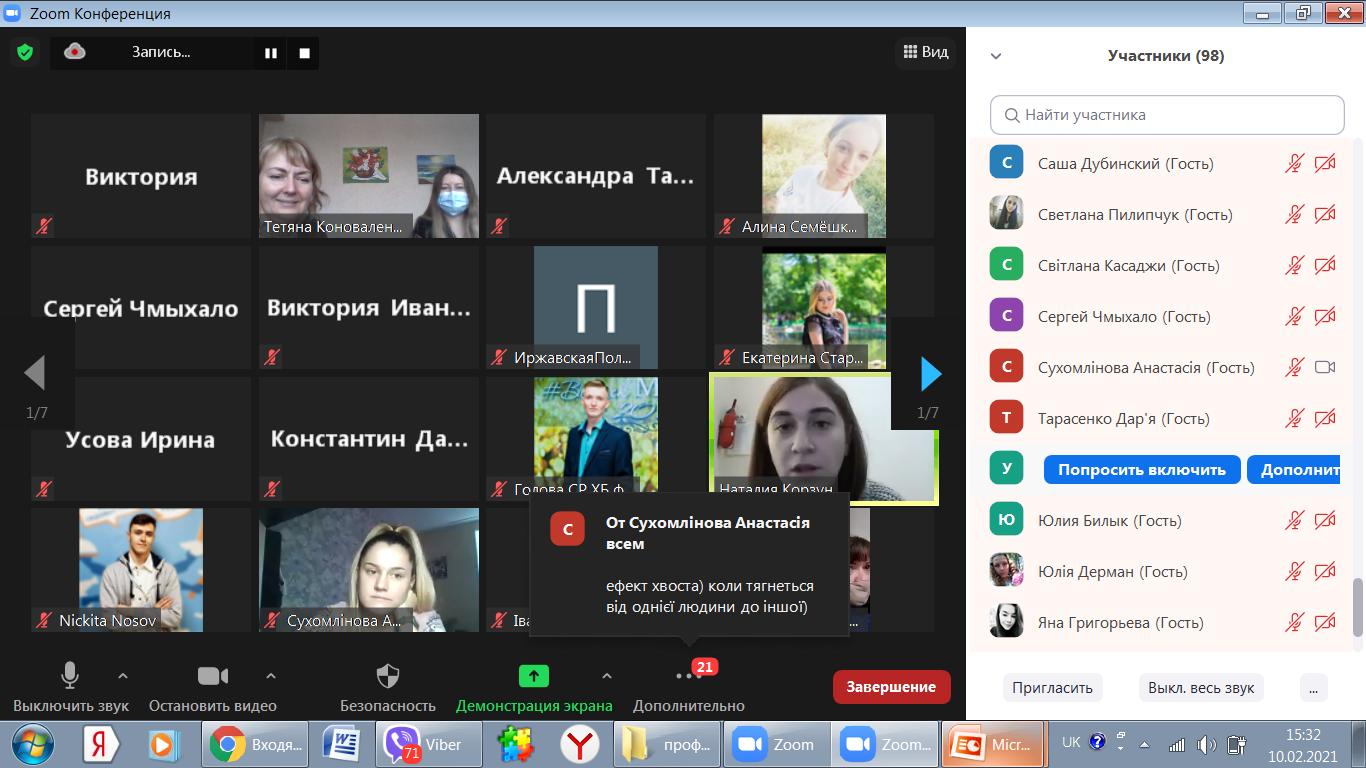
Task: Go to next gallery page arrow
Action: [x=931, y=374]
